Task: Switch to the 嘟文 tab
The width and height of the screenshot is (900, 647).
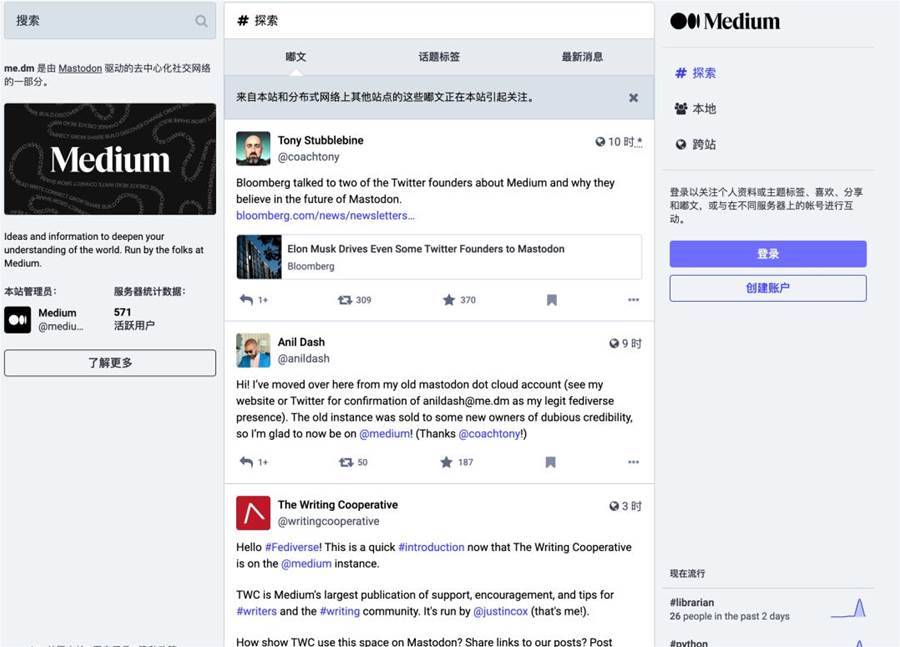Action: pos(296,57)
